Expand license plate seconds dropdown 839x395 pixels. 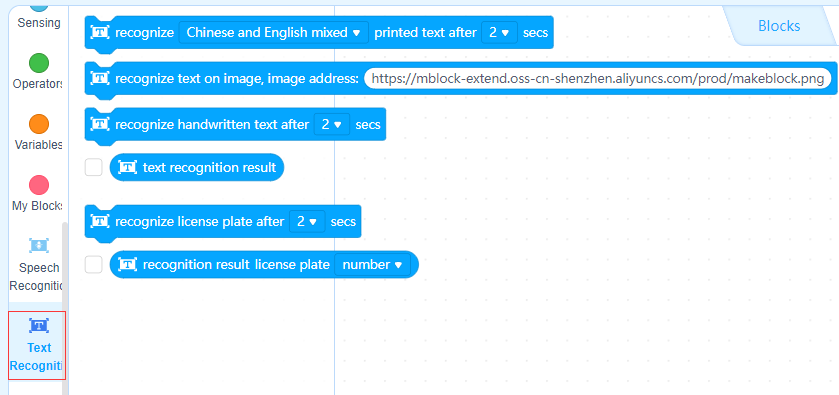coord(307,222)
